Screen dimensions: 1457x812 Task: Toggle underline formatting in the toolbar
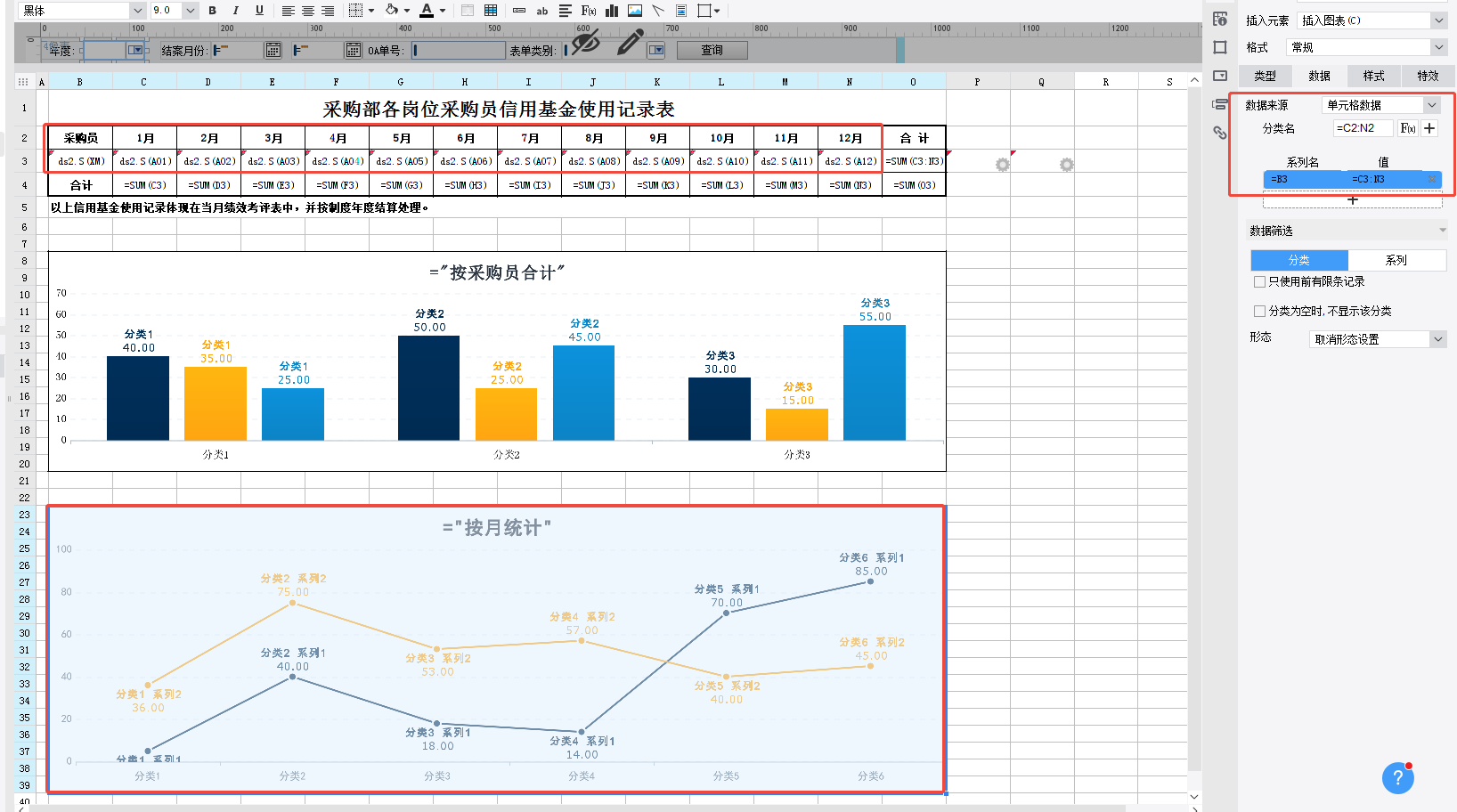point(259,11)
